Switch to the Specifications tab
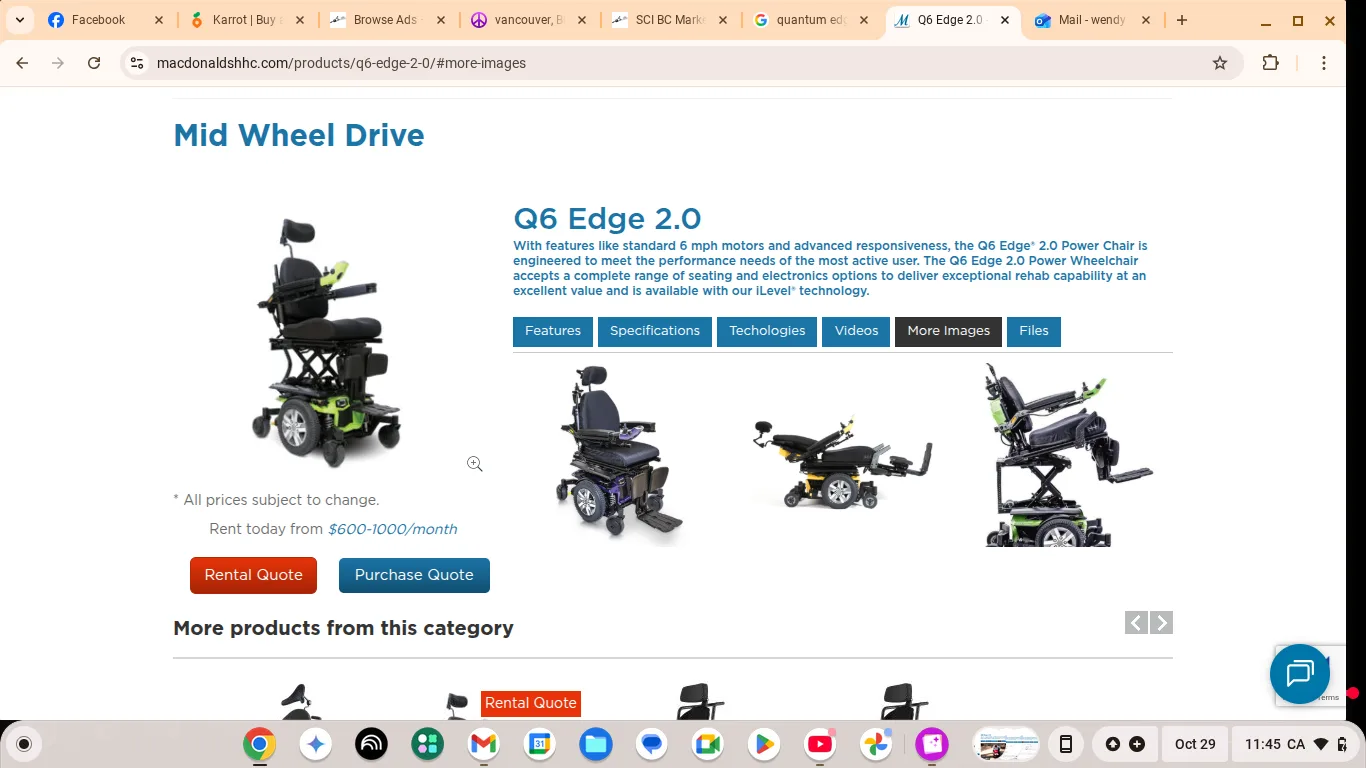Image resolution: width=1366 pixels, height=768 pixels. click(x=654, y=331)
